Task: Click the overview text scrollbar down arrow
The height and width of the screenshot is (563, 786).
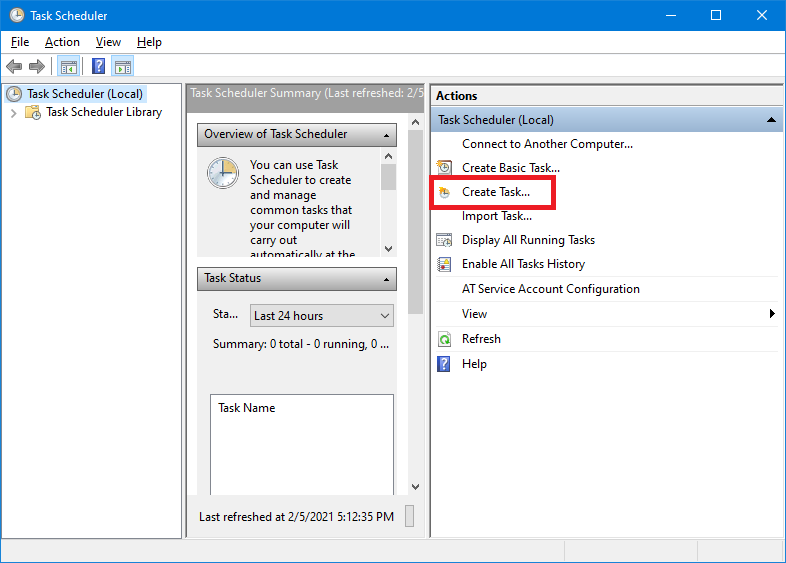Action: click(388, 249)
